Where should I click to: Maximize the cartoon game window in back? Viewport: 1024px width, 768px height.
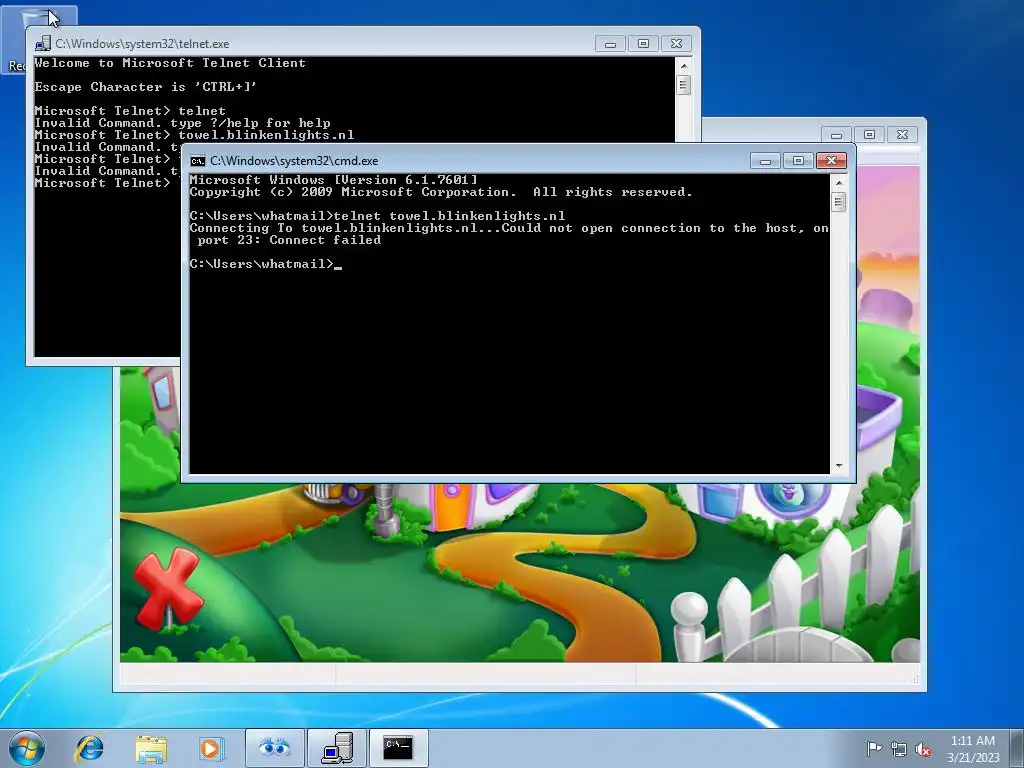(869, 135)
